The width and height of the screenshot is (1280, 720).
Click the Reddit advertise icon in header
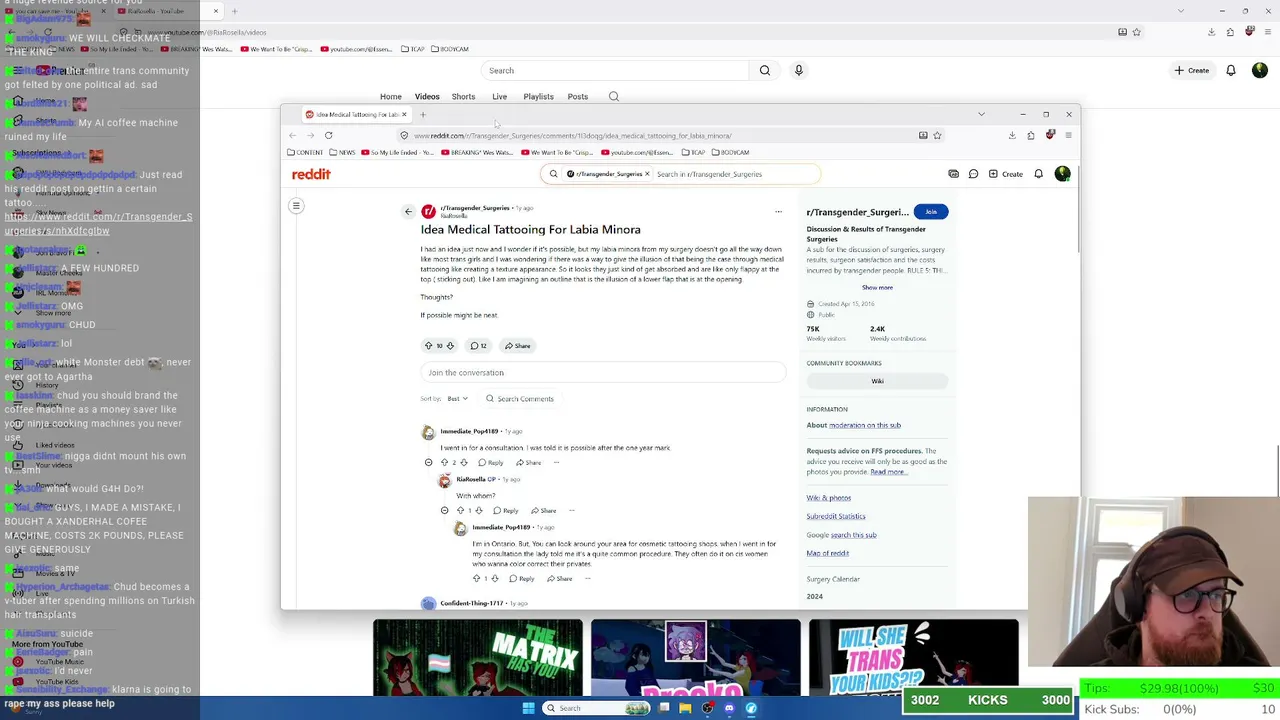click(954, 174)
